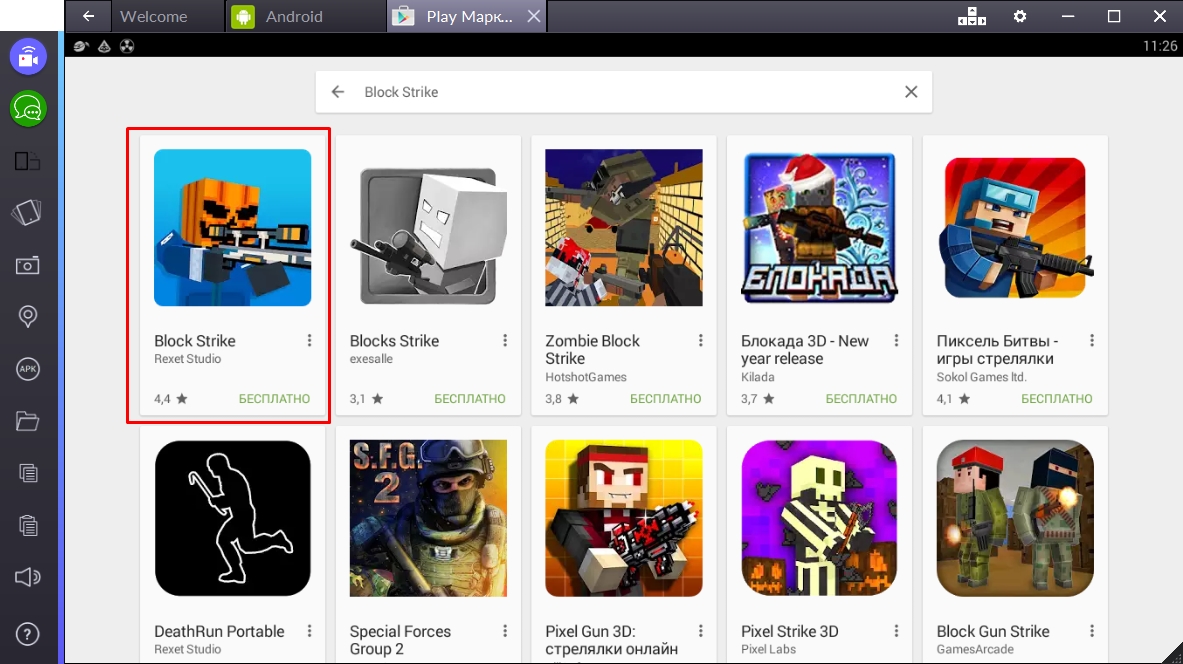Open the help question mark icon
Screen dimensions: 1183x664
(x=28, y=634)
